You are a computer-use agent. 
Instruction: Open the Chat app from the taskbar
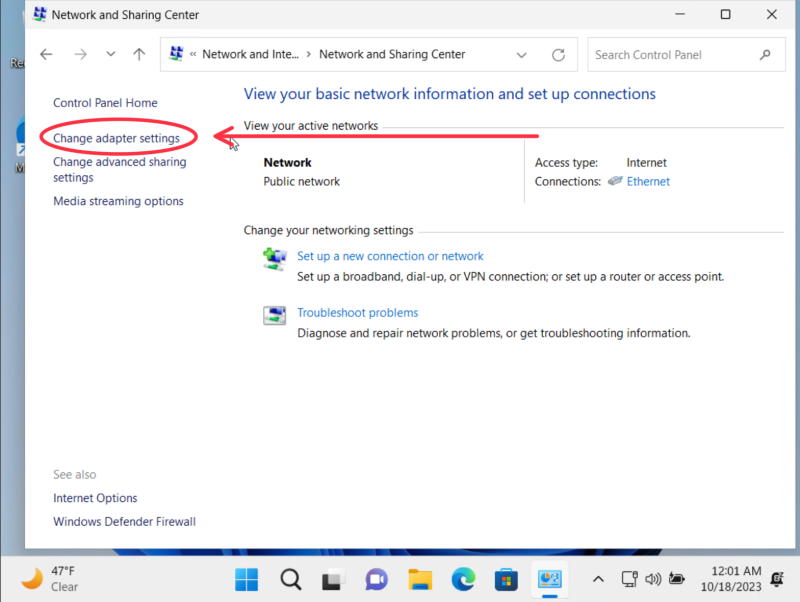click(x=375, y=579)
